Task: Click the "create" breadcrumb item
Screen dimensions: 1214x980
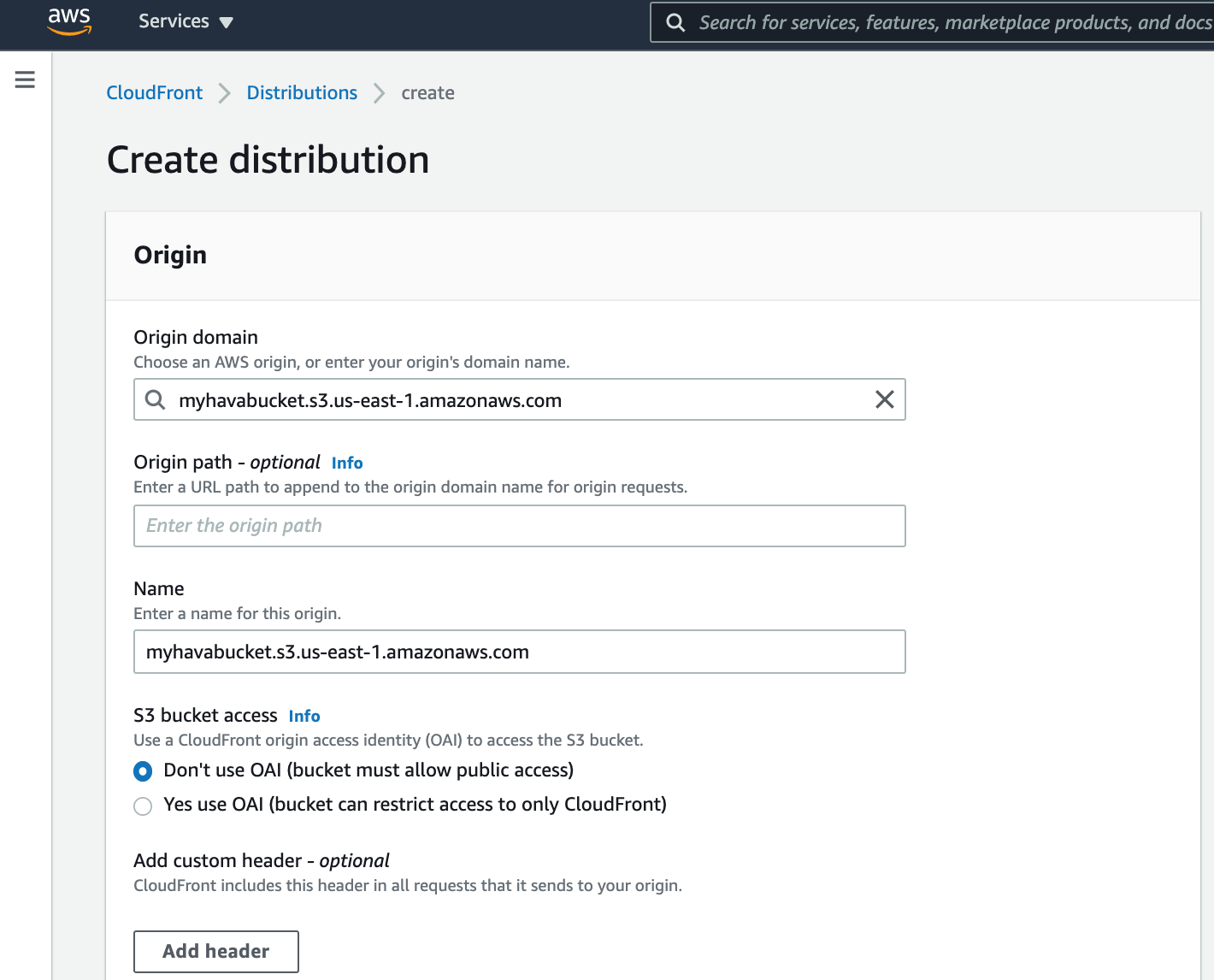Action: click(x=427, y=92)
